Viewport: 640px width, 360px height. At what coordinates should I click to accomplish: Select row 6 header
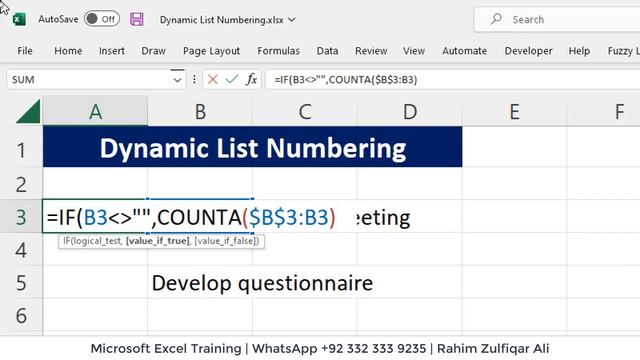click(21, 316)
